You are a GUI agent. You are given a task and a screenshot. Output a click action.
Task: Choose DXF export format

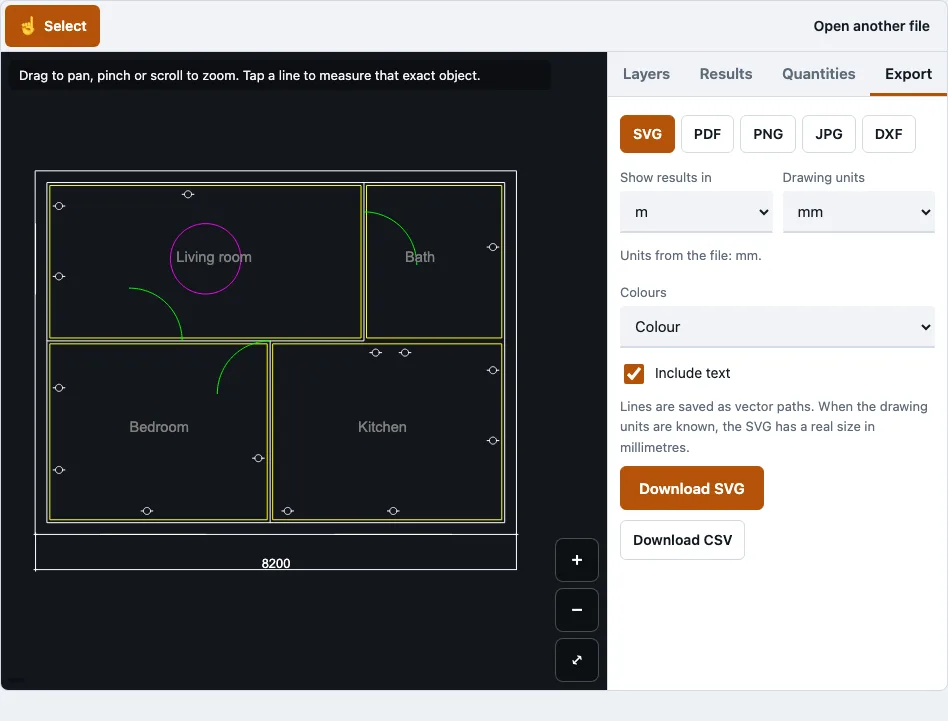tap(888, 134)
